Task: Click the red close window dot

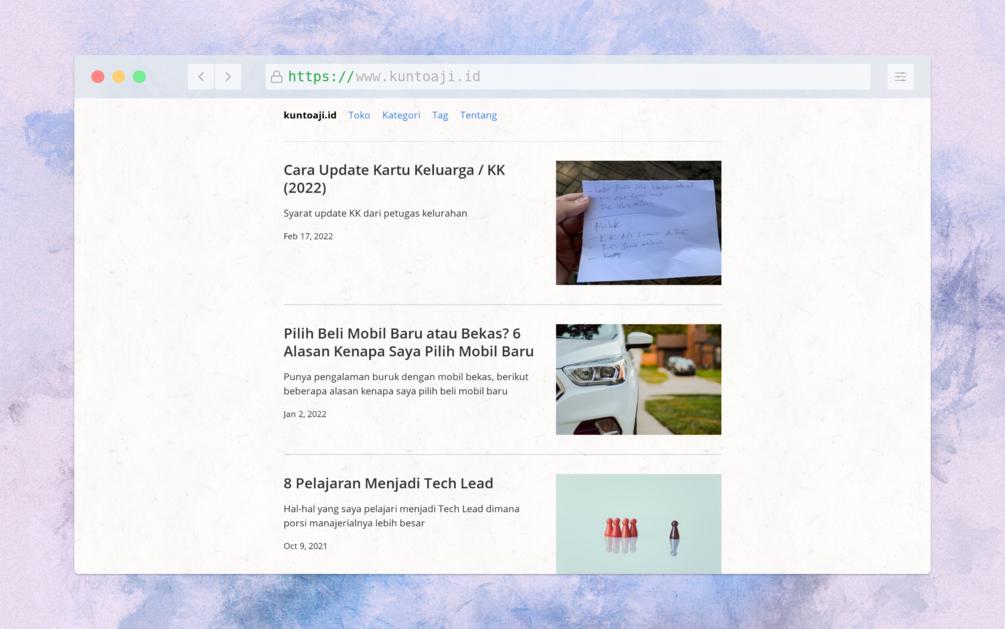Action: 98,77
